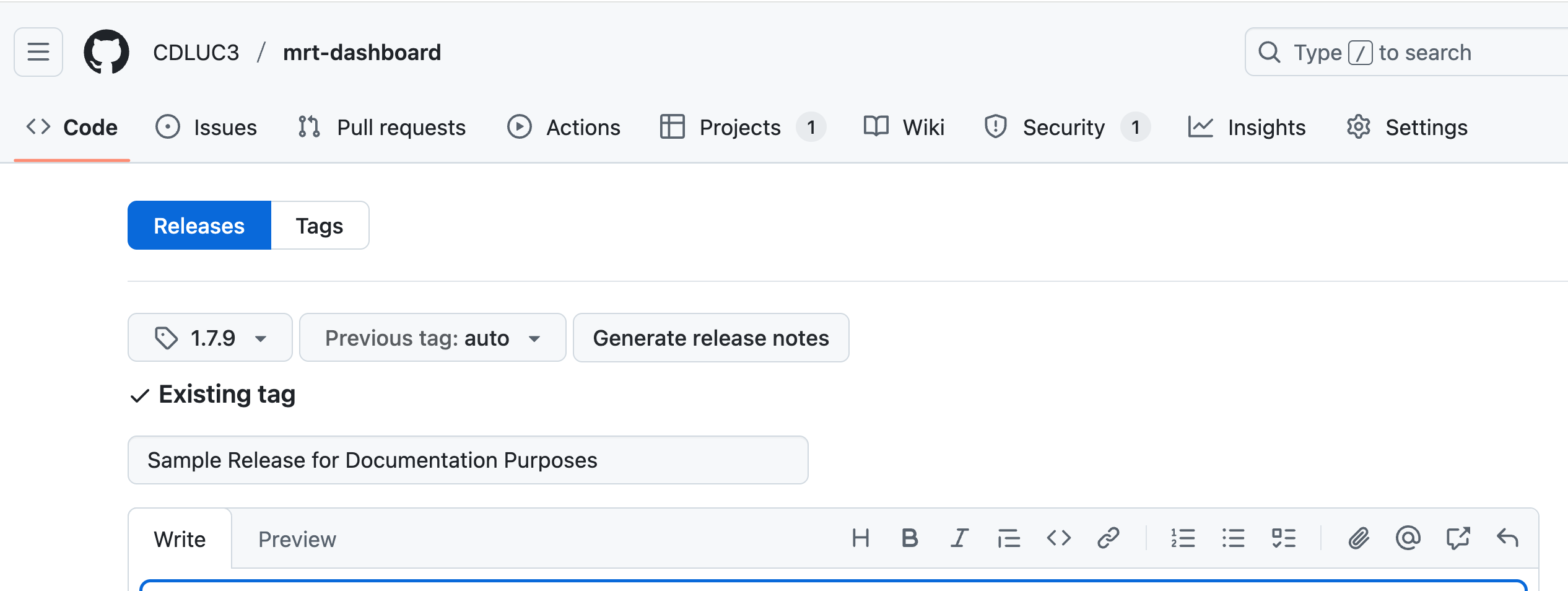Select the Write editor tab
The height and width of the screenshot is (591, 1568).
[x=180, y=539]
